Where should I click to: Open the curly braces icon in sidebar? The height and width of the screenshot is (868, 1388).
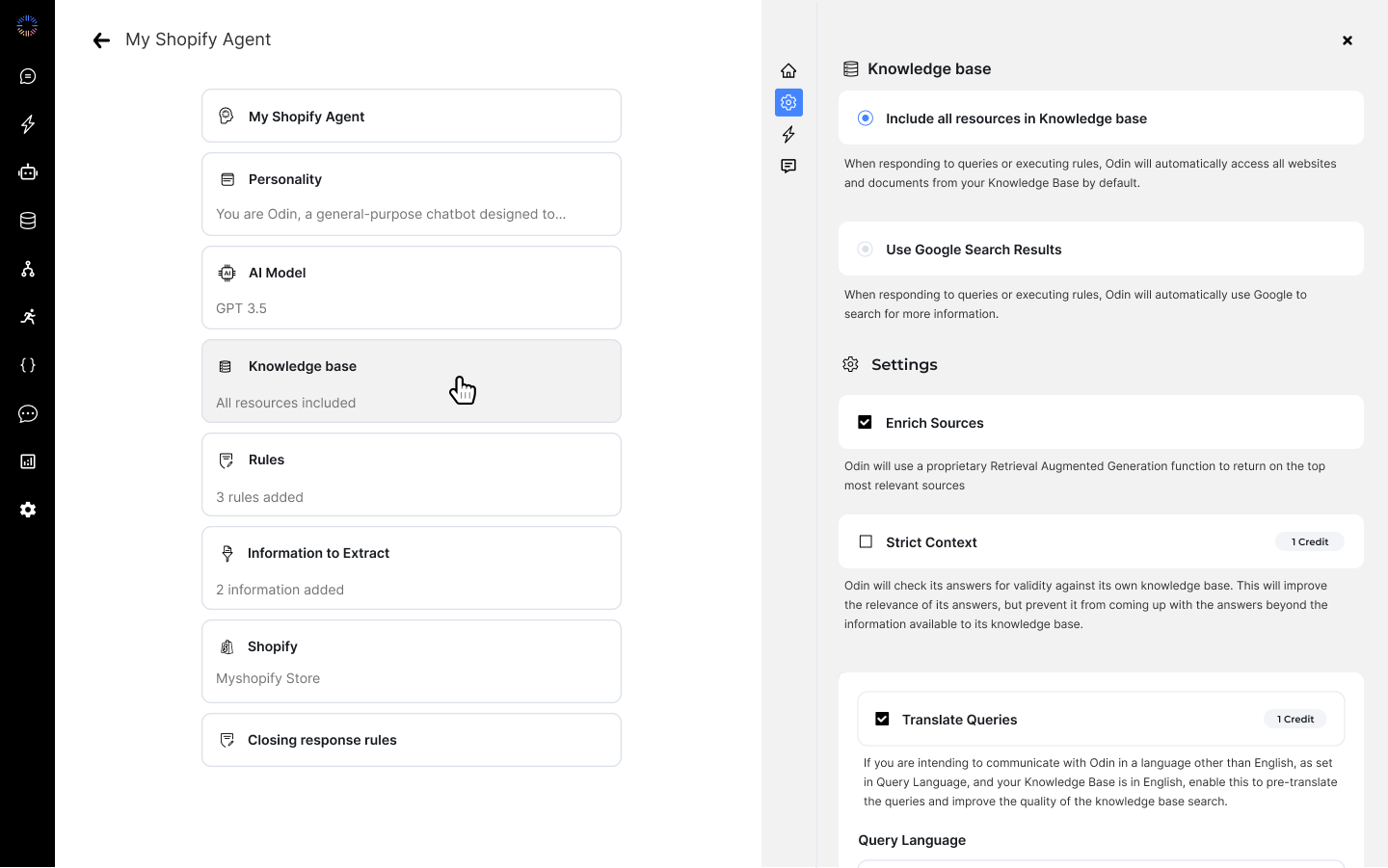[x=28, y=365]
